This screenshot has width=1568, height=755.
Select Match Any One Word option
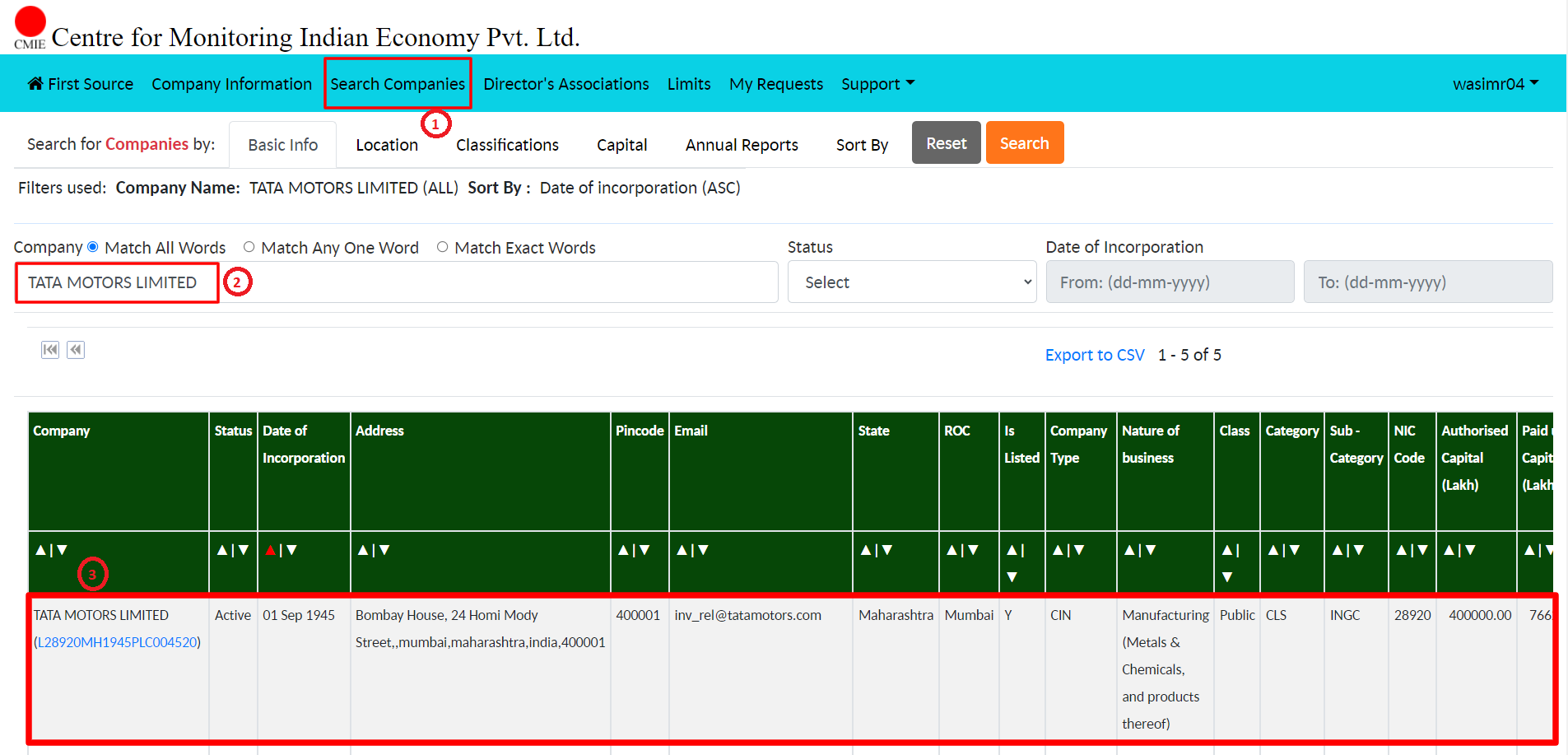[249, 247]
